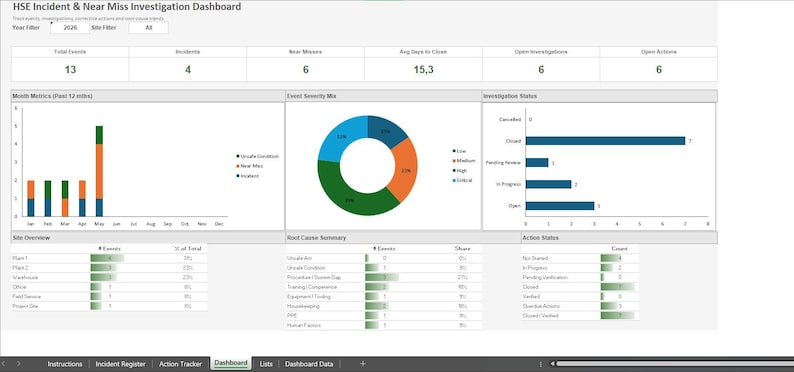Select the PPE root cause row
Viewport: 794px width, 372px height.
point(384,316)
